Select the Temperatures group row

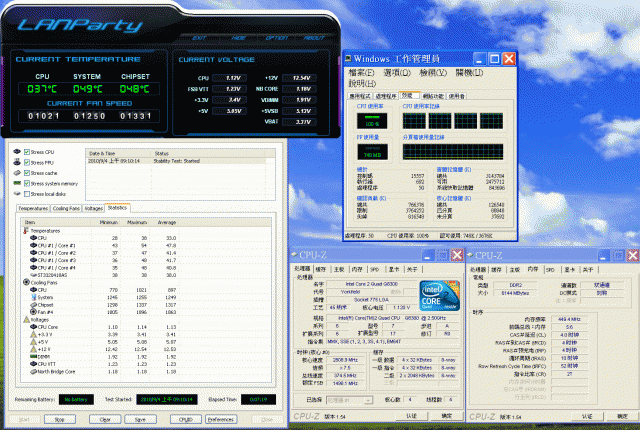145,231
